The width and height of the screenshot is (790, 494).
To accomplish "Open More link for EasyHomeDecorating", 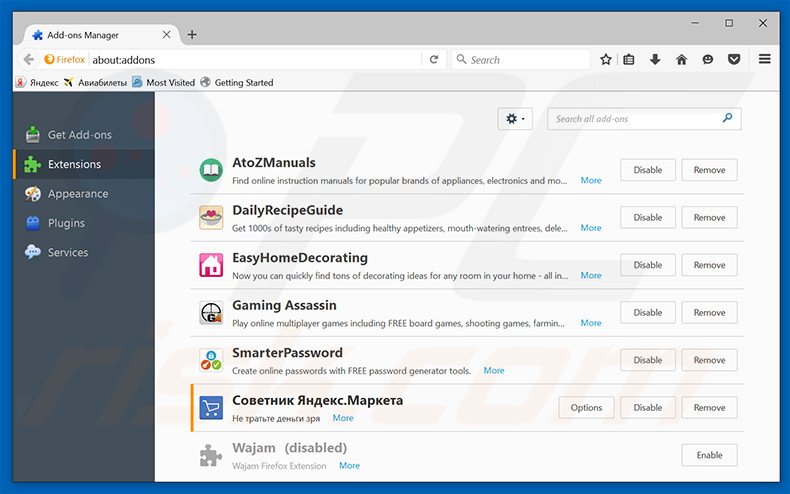I will click(591, 275).
